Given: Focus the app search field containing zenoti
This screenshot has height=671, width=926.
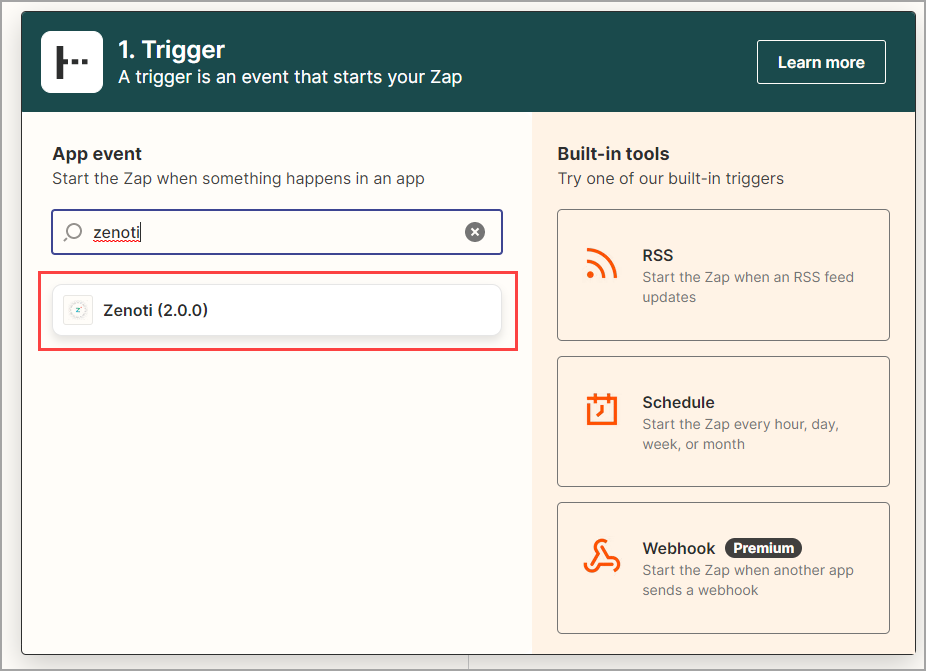Looking at the screenshot, I should 277,232.
